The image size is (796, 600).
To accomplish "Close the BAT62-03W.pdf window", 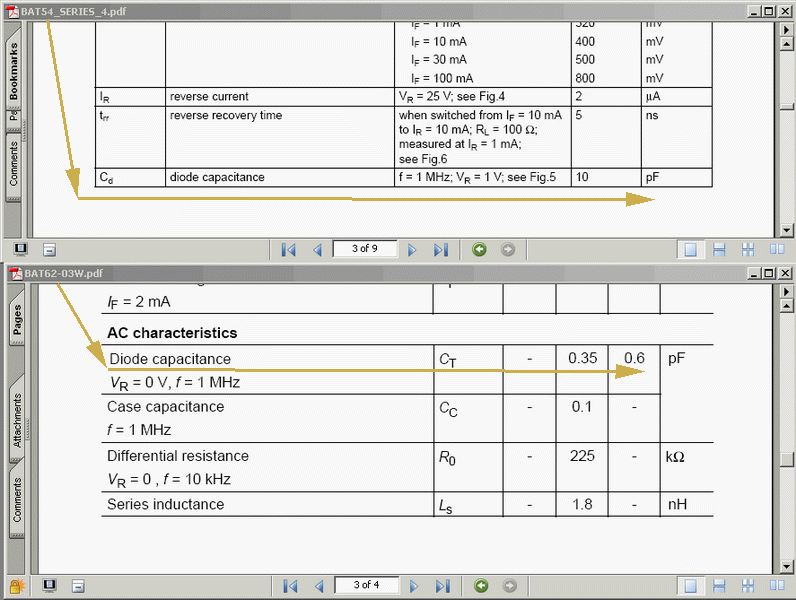I will click(785, 273).
